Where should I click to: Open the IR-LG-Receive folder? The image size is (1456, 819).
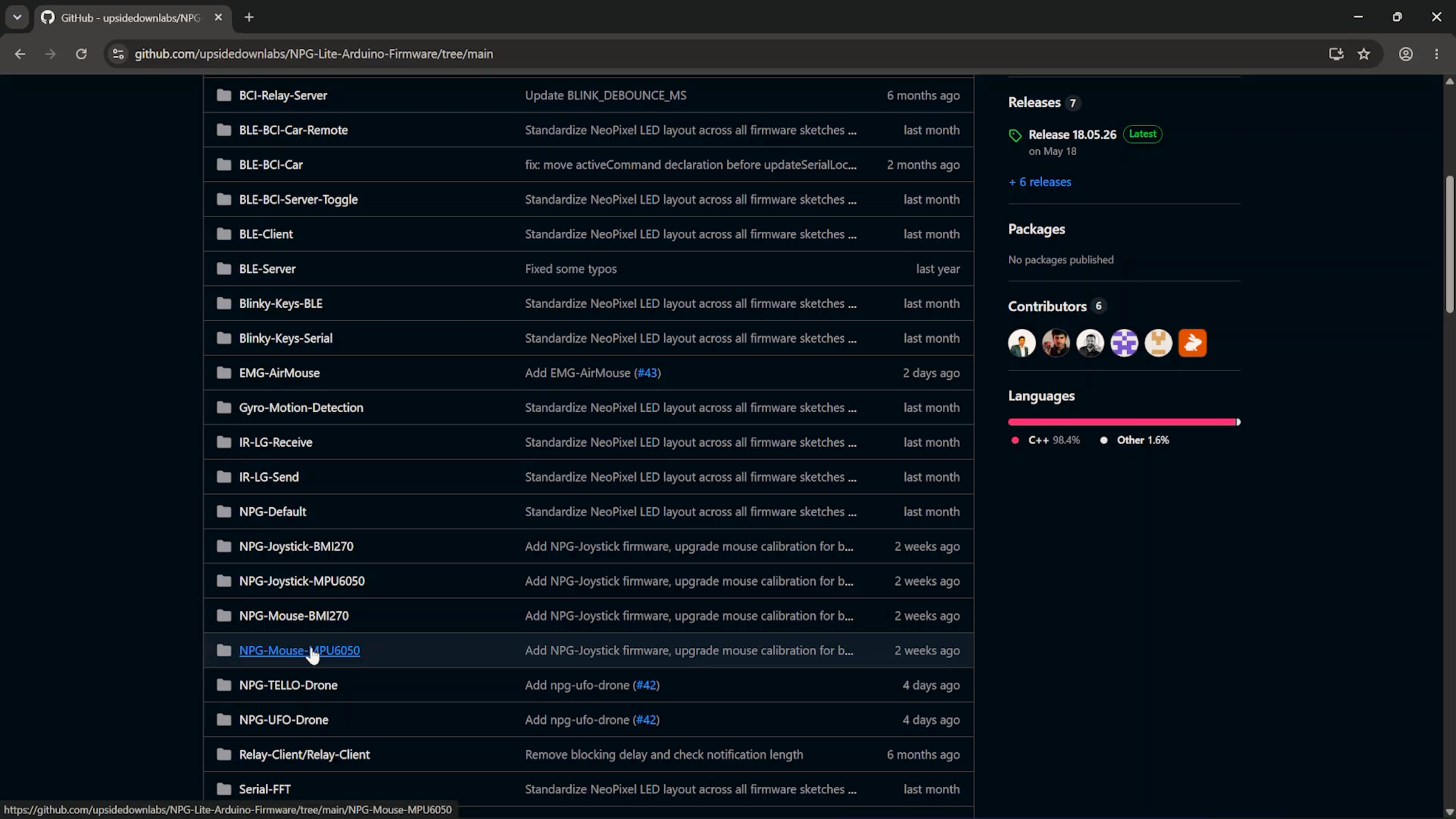pos(275,442)
